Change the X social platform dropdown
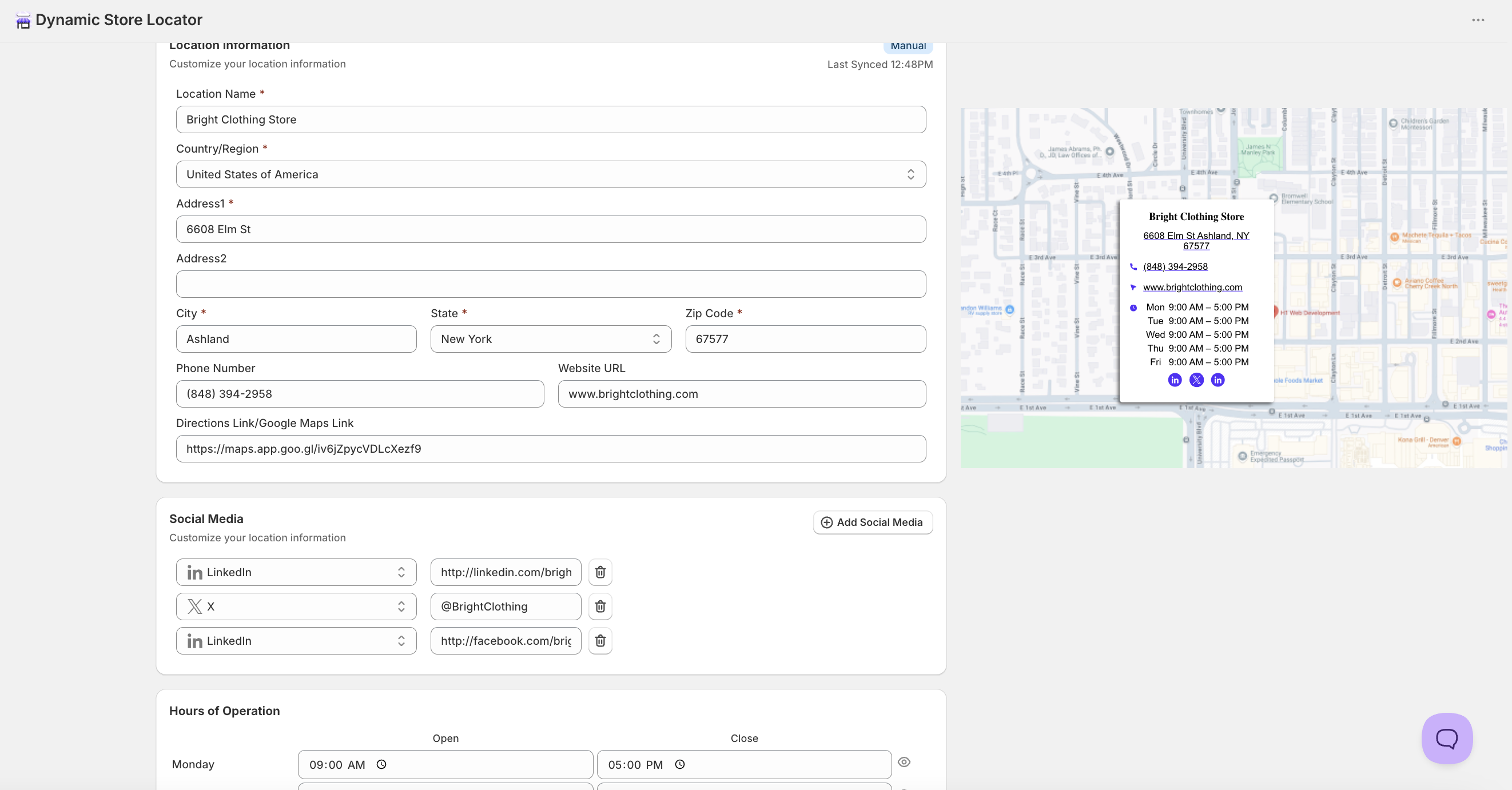The width and height of the screenshot is (1512, 790). pos(296,607)
